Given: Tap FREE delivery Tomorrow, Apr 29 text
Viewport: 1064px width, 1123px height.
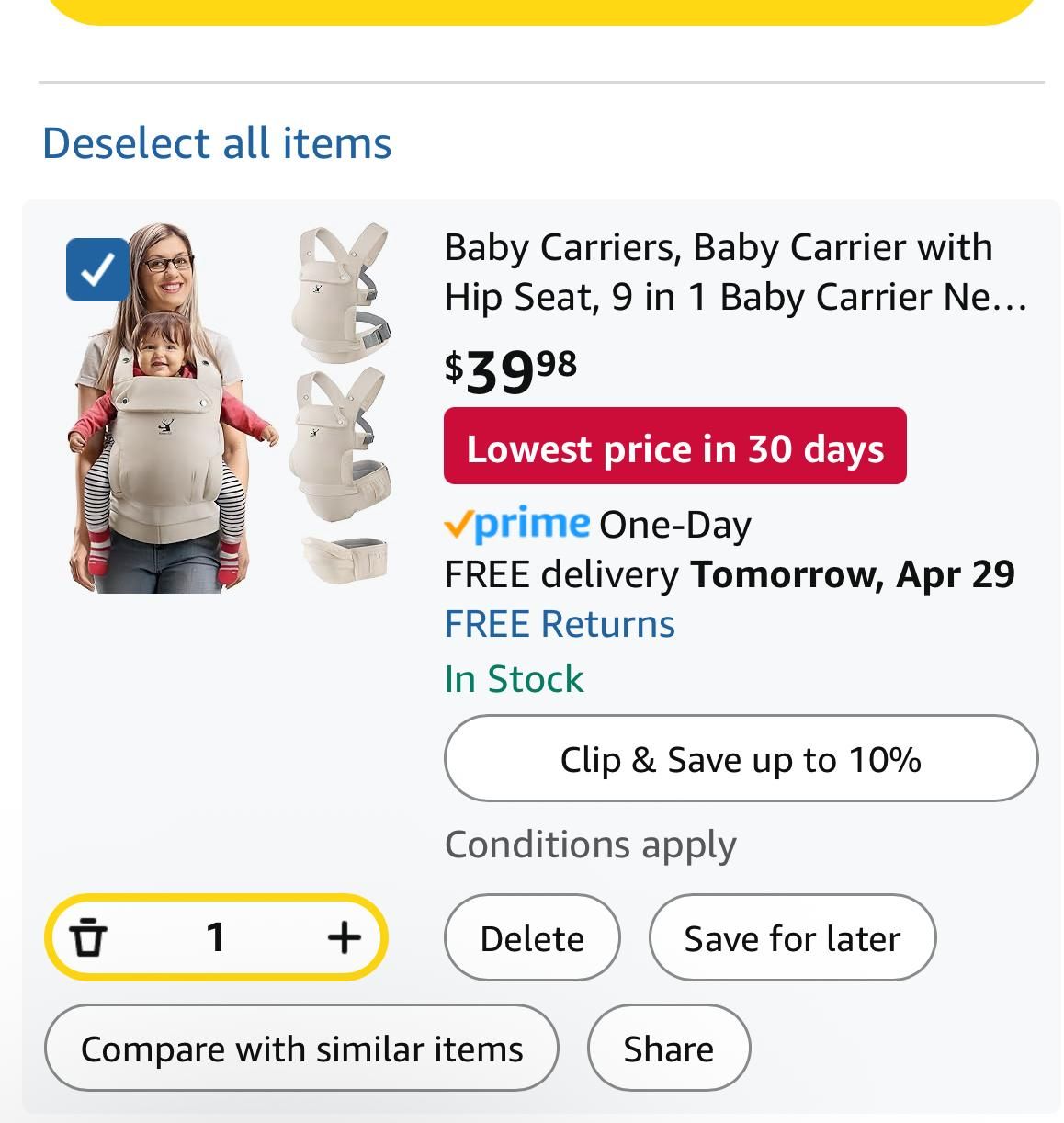Looking at the screenshot, I should pos(730,574).
